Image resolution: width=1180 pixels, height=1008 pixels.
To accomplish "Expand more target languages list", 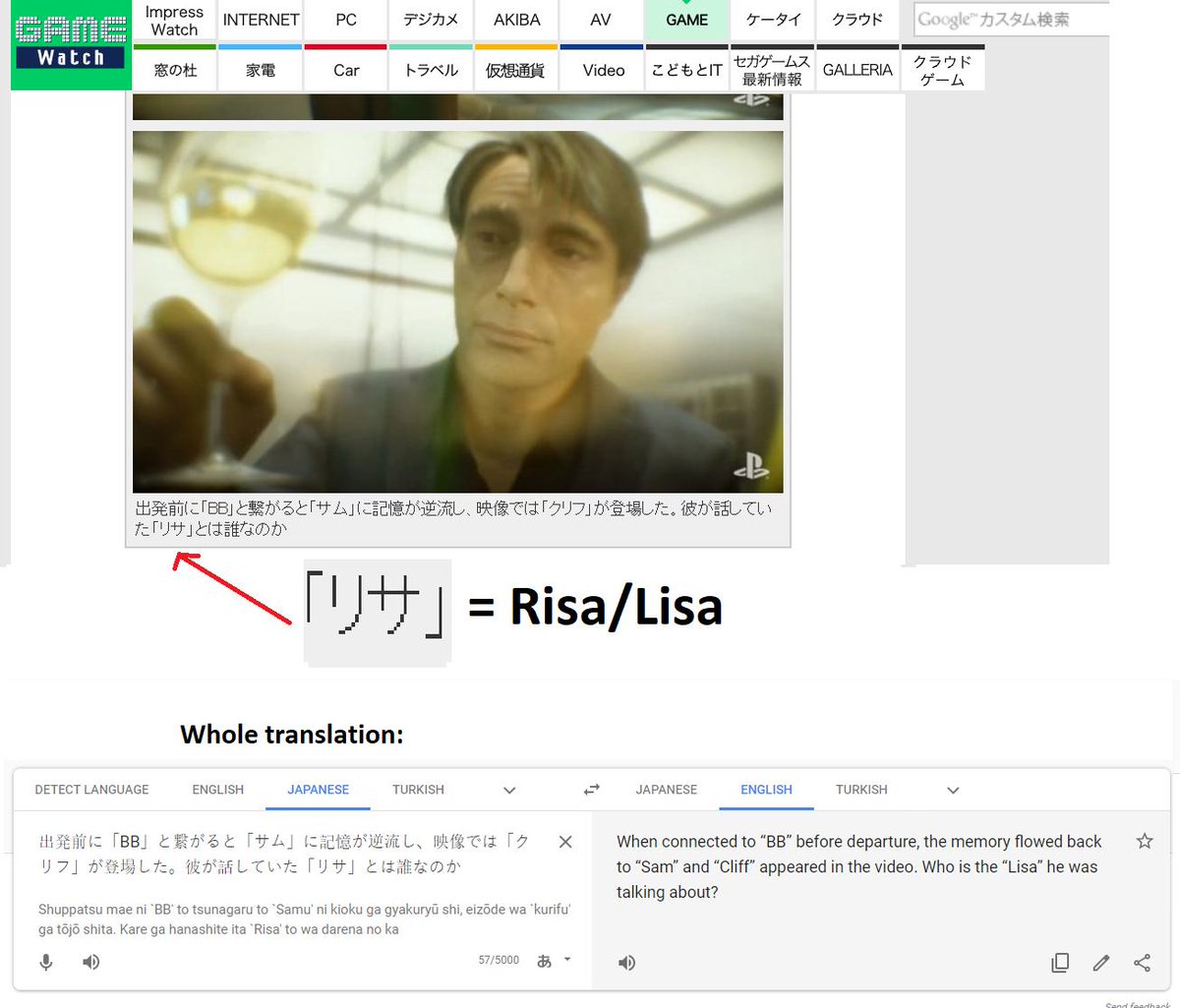I will (953, 790).
